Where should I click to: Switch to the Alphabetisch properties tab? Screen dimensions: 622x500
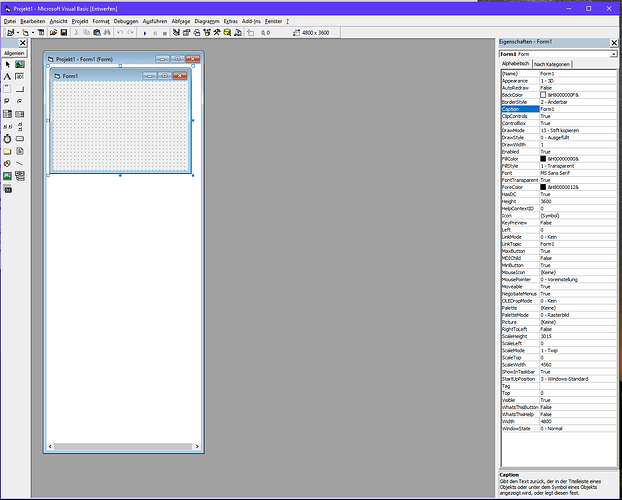(x=515, y=63)
